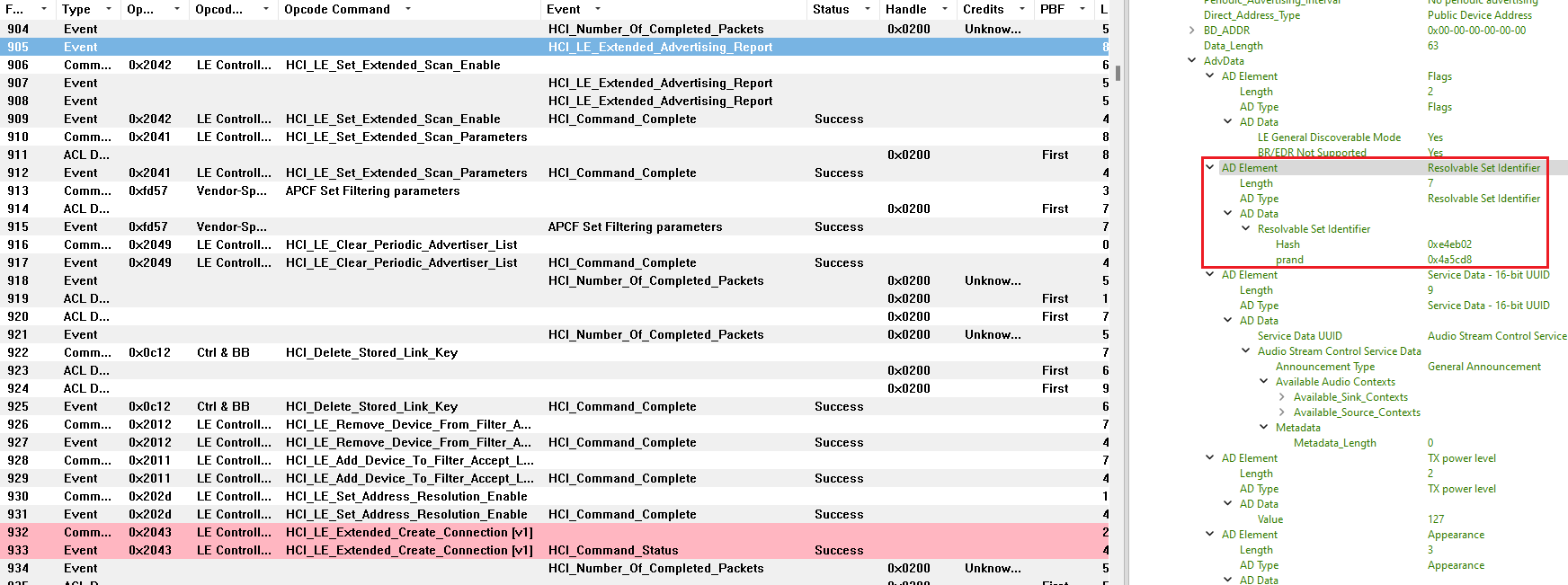This screenshot has width=1568, height=585.
Task: Expand the Available_Source_Contexts node
Action: [x=1282, y=412]
